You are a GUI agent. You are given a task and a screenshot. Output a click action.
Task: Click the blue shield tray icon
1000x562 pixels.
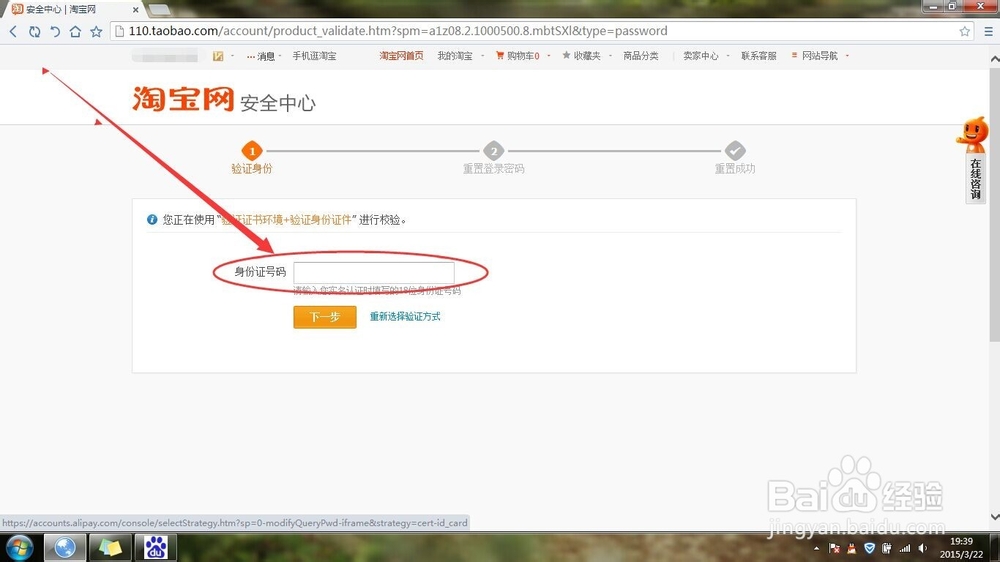click(x=869, y=548)
